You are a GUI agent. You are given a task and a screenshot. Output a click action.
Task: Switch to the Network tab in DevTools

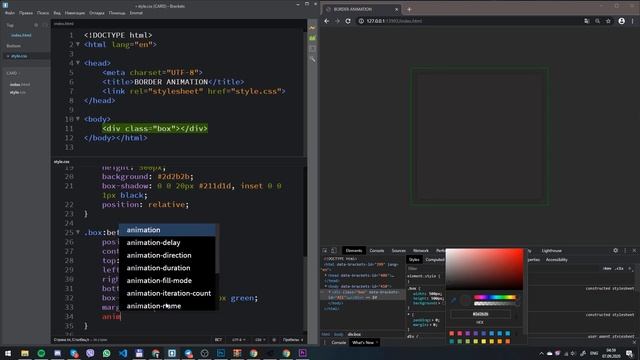[x=420, y=251]
